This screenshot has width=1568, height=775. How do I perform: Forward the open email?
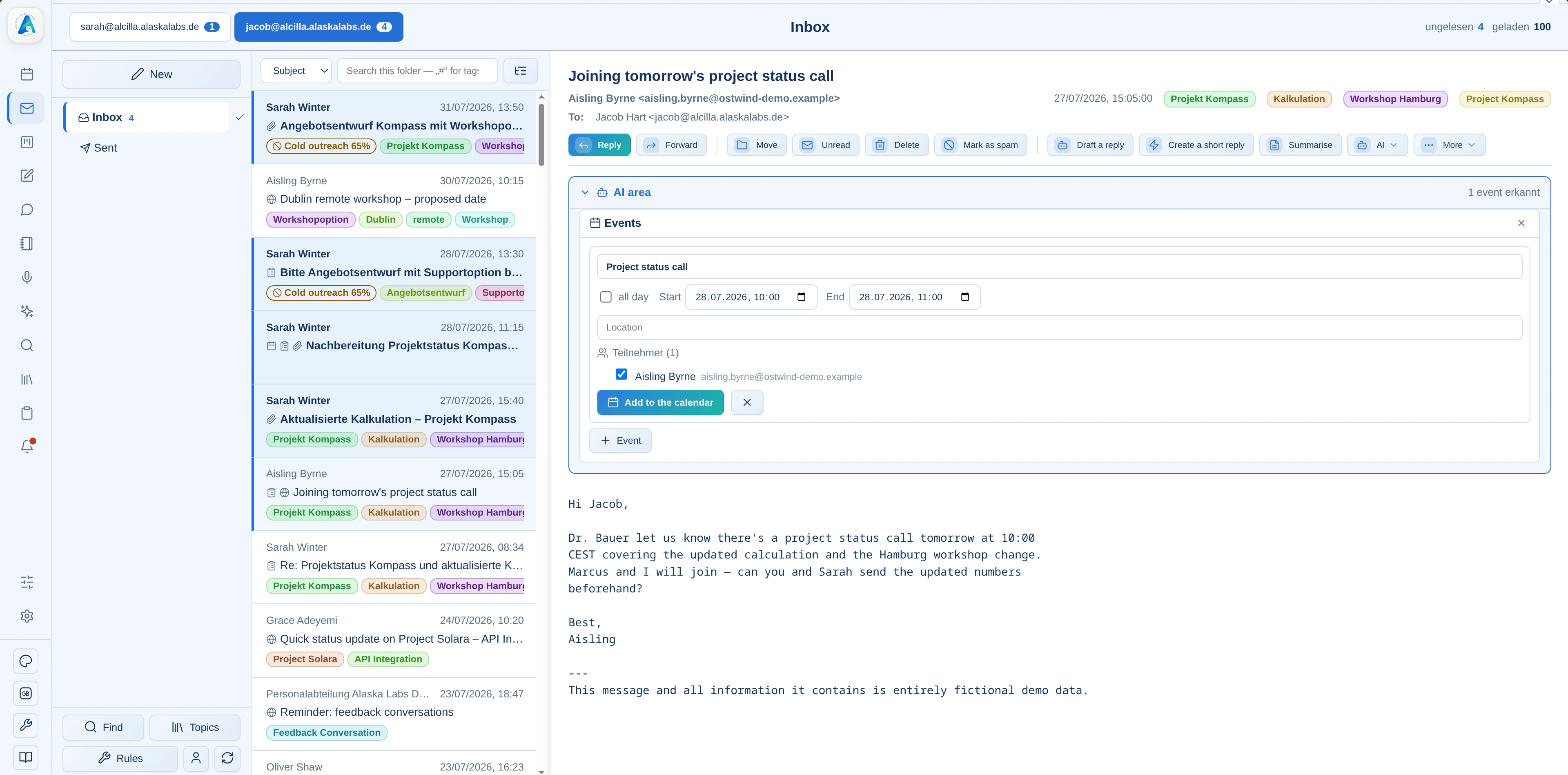[x=671, y=145]
